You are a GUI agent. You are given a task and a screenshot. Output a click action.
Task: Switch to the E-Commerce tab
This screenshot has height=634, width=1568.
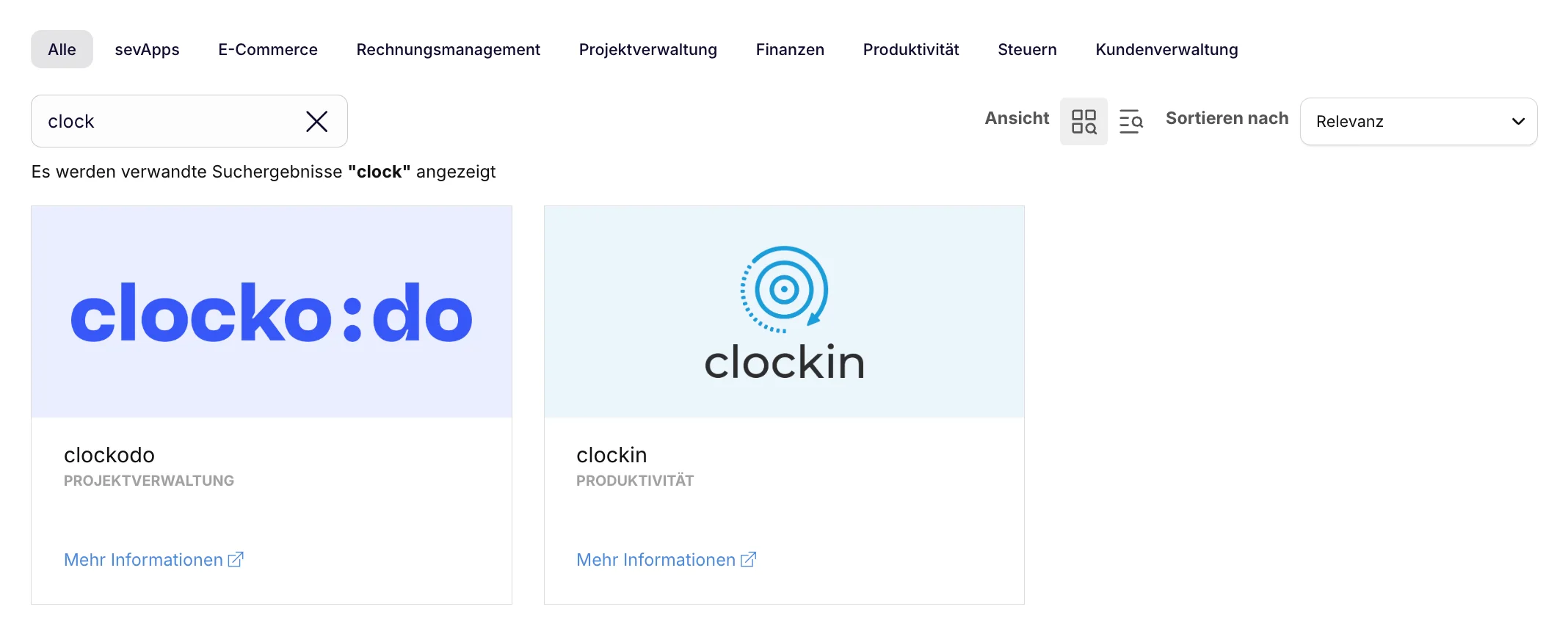point(267,49)
